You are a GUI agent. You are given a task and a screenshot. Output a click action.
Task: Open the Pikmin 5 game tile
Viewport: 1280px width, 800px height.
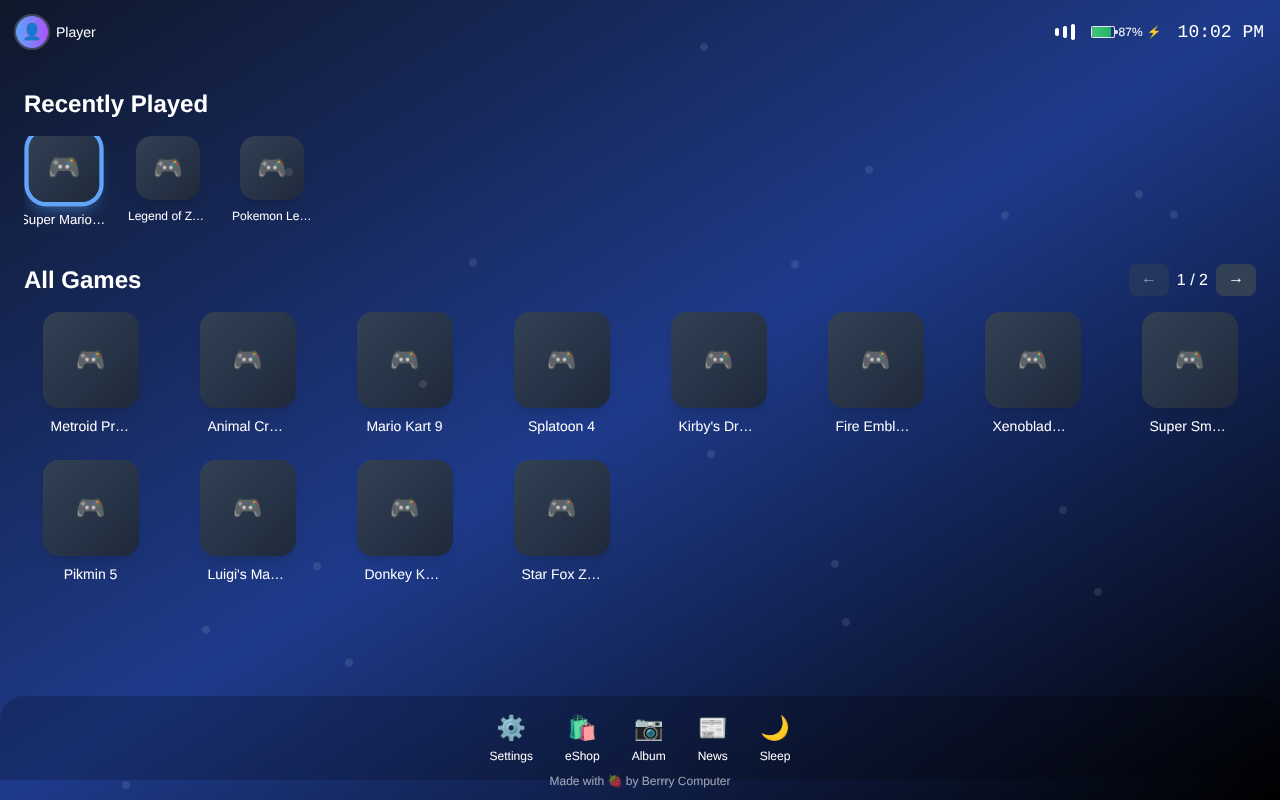tap(91, 508)
